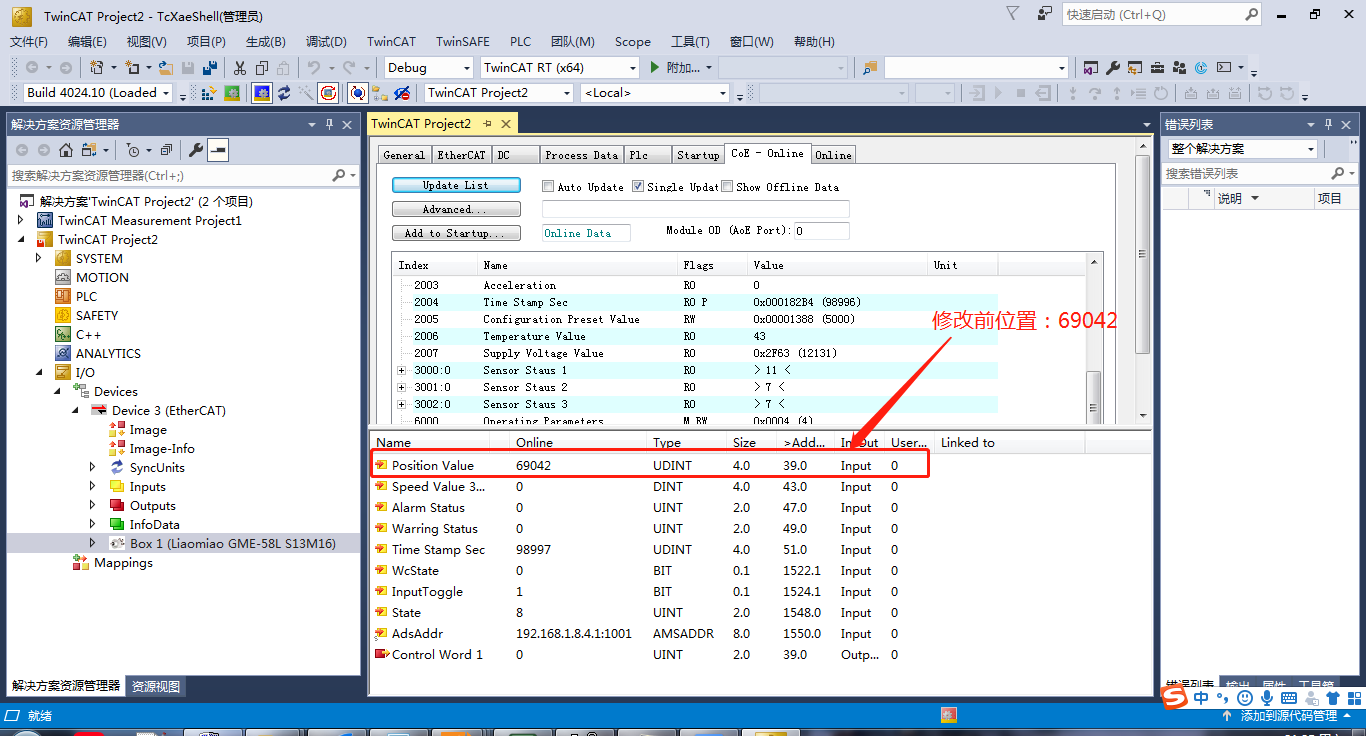The image size is (1366, 736).
Task: Click the Sogou input method S icon
Action: point(1176,697)
